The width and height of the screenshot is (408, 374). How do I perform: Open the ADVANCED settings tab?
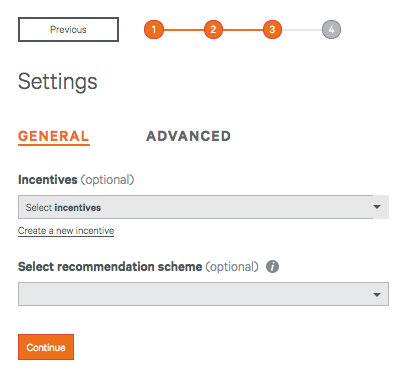click(x=188, y=136)
